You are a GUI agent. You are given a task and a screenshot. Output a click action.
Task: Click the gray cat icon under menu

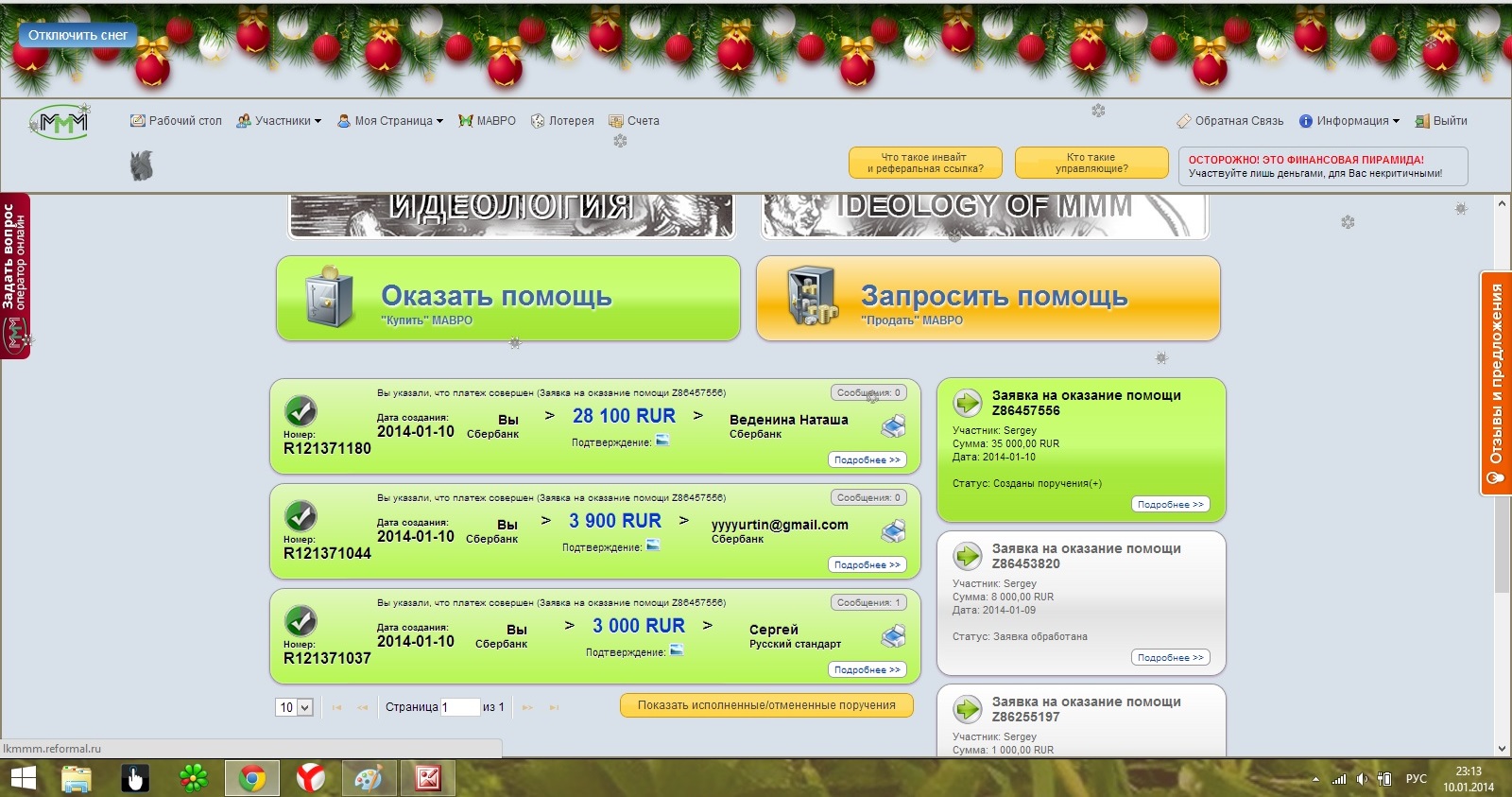tap(142, 165)
